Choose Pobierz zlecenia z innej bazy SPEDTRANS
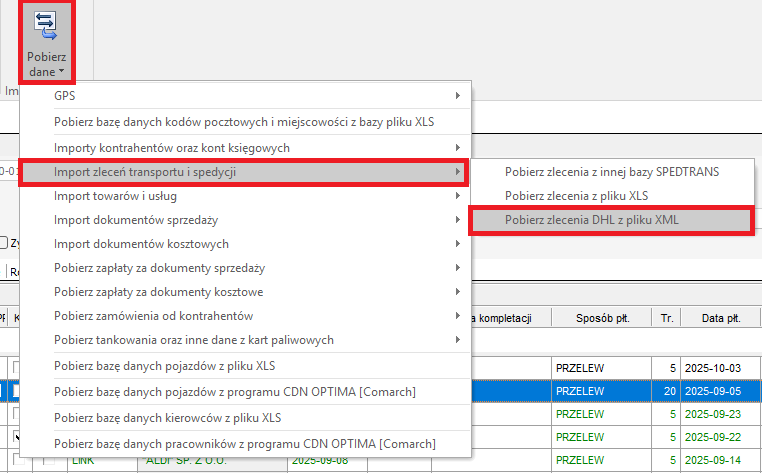This screenshot has width=762, height=473. (611, 171)
